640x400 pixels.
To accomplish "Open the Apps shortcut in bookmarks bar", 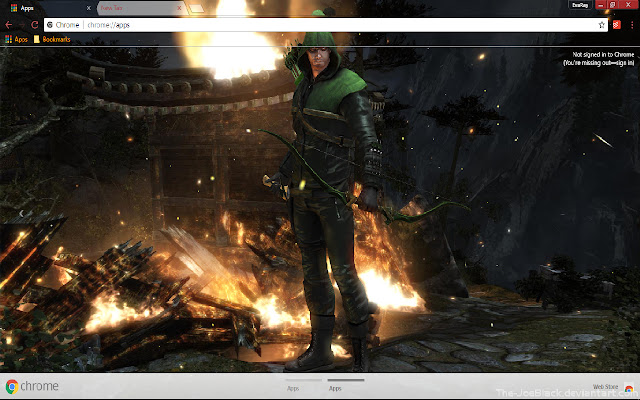I will point(16,39).
